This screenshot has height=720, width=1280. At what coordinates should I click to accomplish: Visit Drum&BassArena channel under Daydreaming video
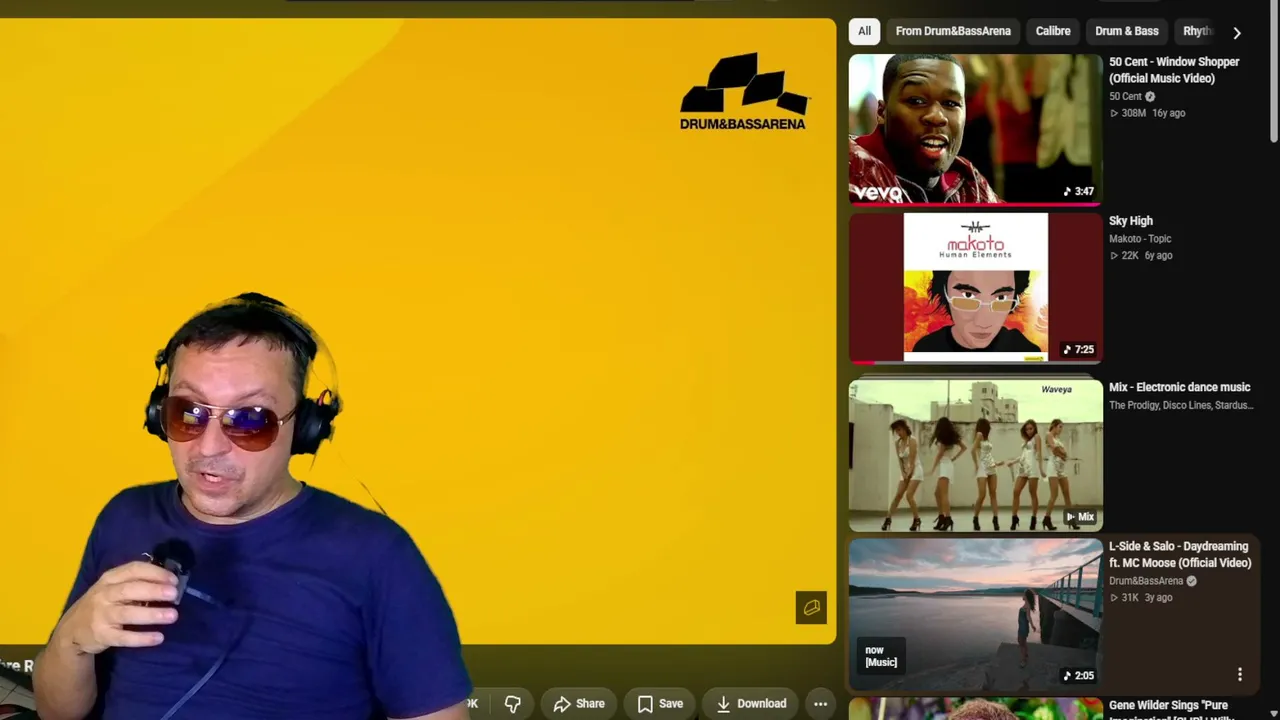click(x=1146, y=581)
